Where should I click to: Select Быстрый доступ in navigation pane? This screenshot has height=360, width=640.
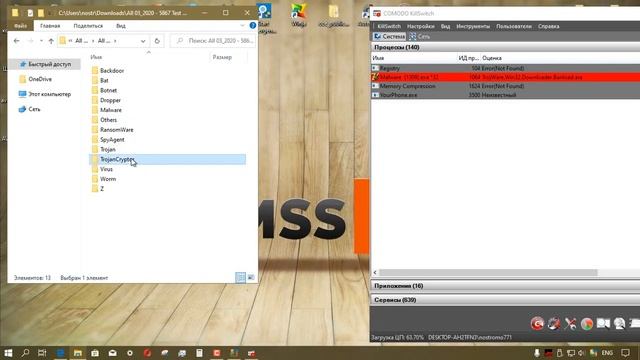[x=45, y=64]
